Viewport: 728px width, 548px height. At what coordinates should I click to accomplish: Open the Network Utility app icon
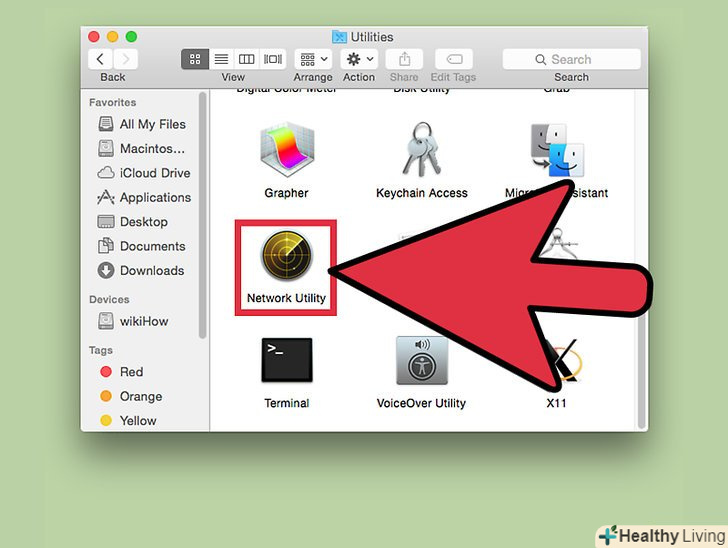click(x=286, y=256)
